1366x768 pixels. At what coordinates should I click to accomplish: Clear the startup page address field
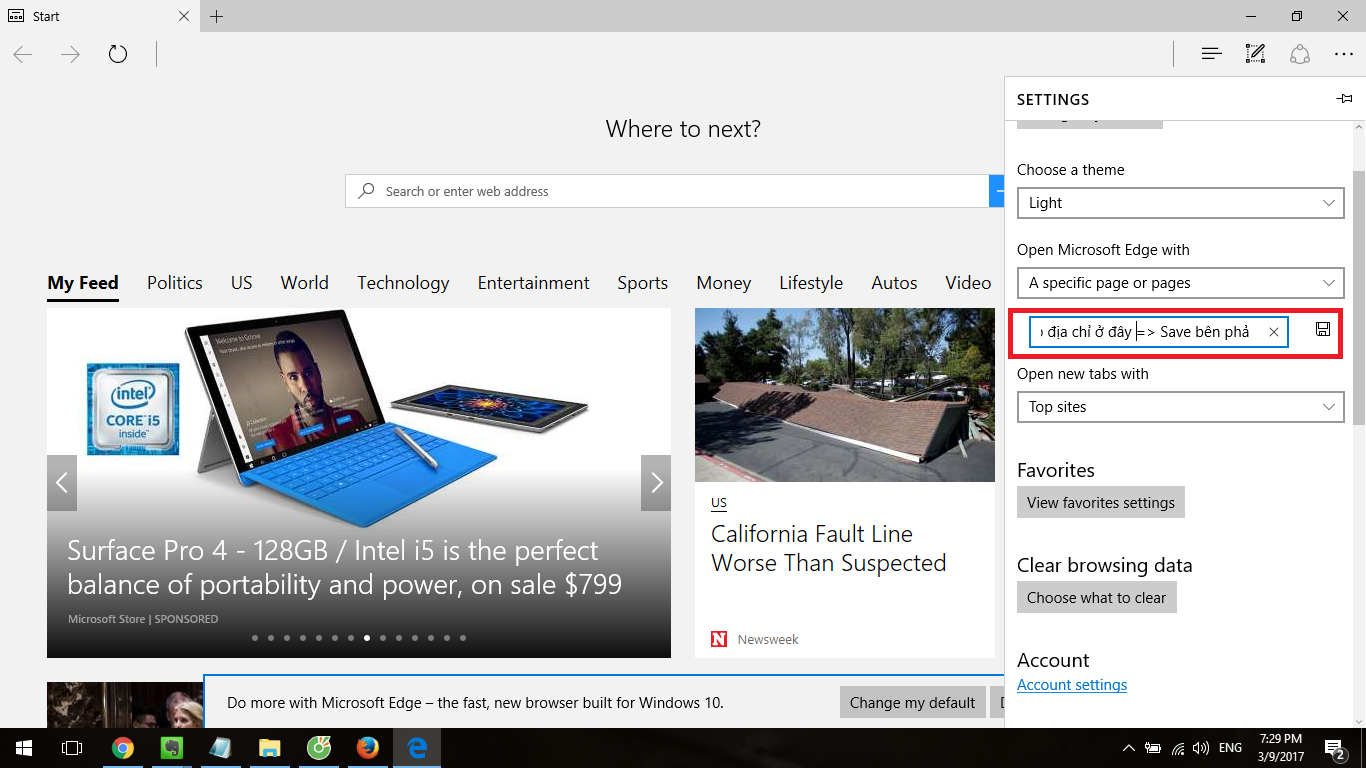point(1274,332)
